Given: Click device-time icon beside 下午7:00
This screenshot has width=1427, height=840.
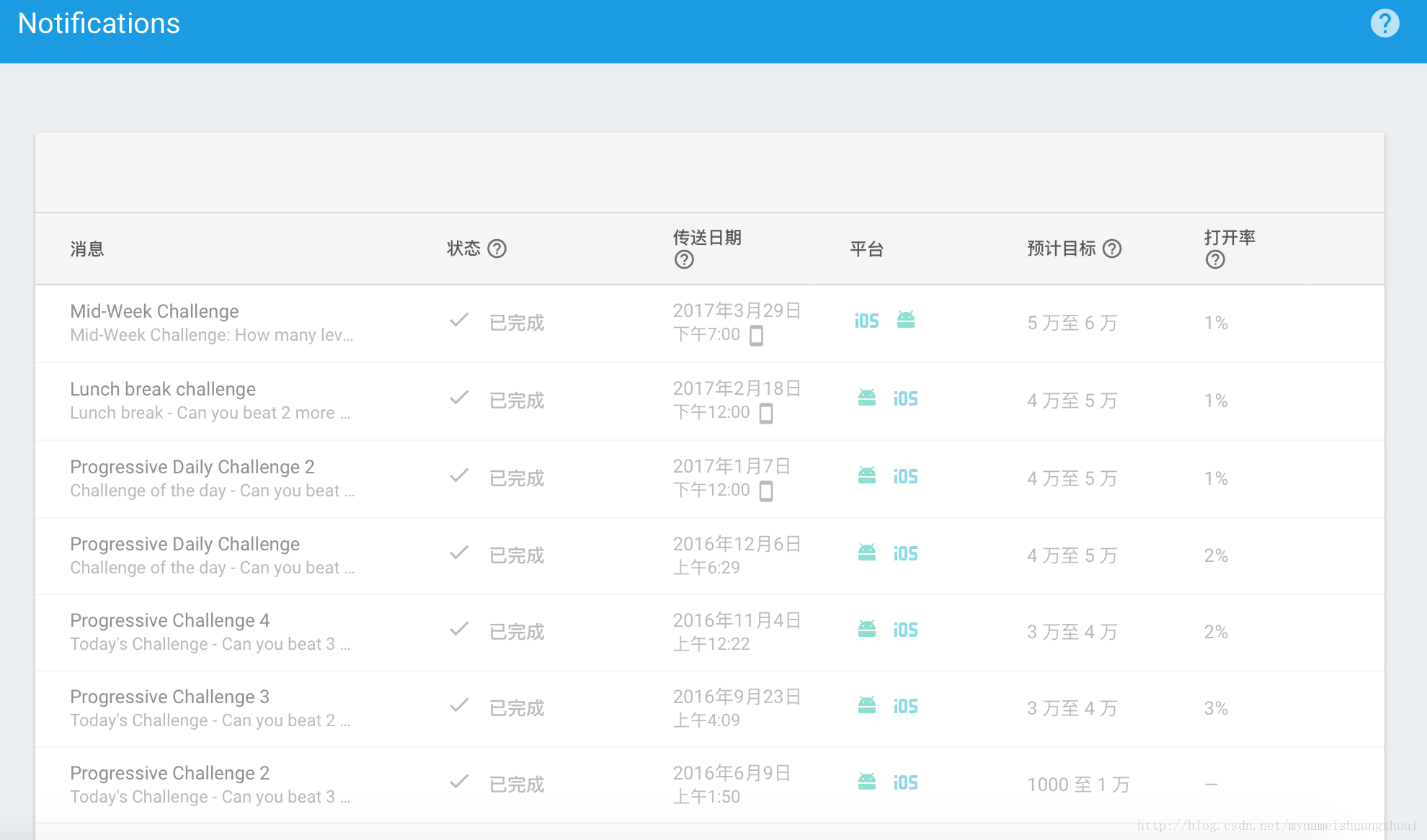Looking at the screenshot, I should coord(756,336).
